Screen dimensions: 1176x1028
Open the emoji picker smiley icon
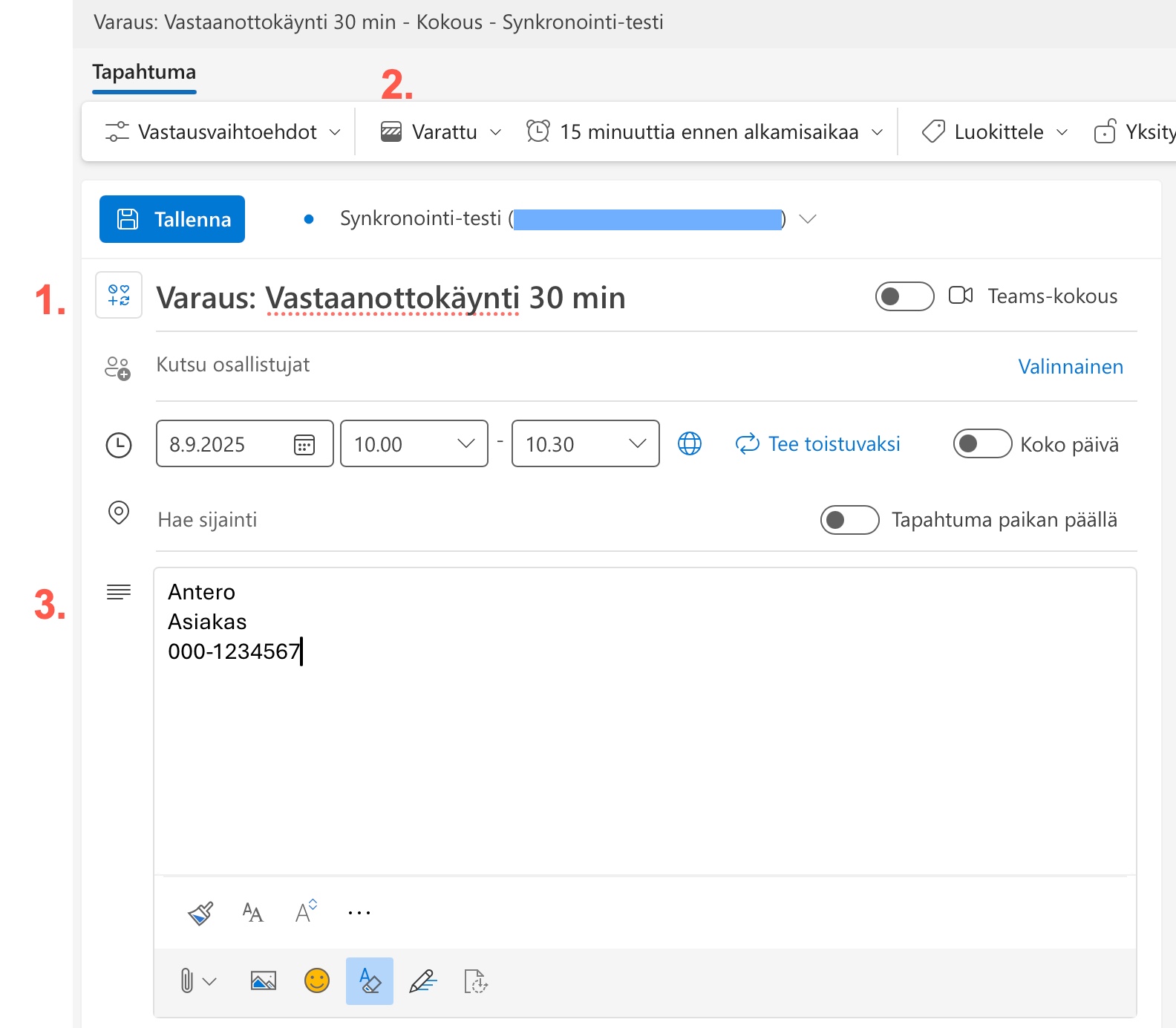[x=317, y=981]
